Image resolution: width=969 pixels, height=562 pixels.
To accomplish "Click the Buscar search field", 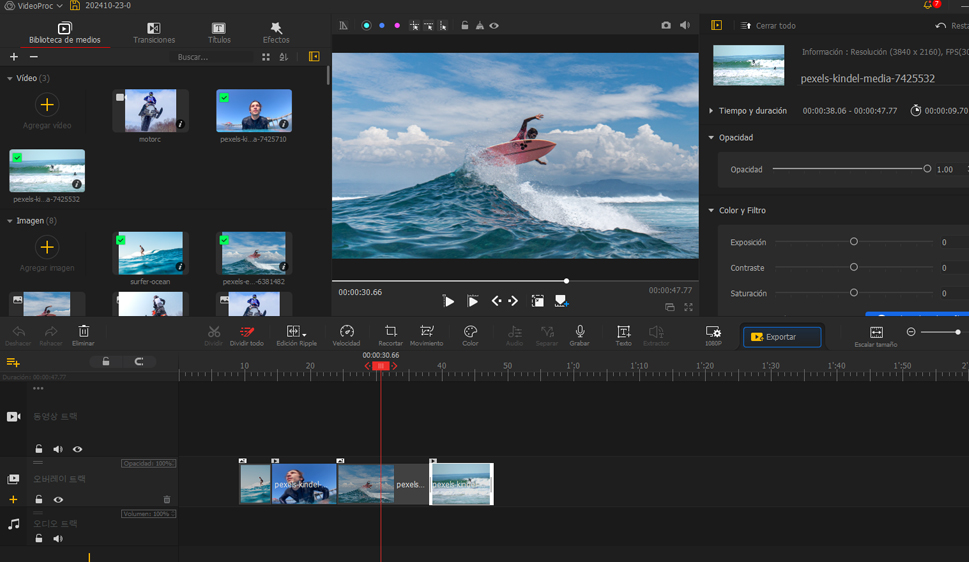I will point(212,57).
